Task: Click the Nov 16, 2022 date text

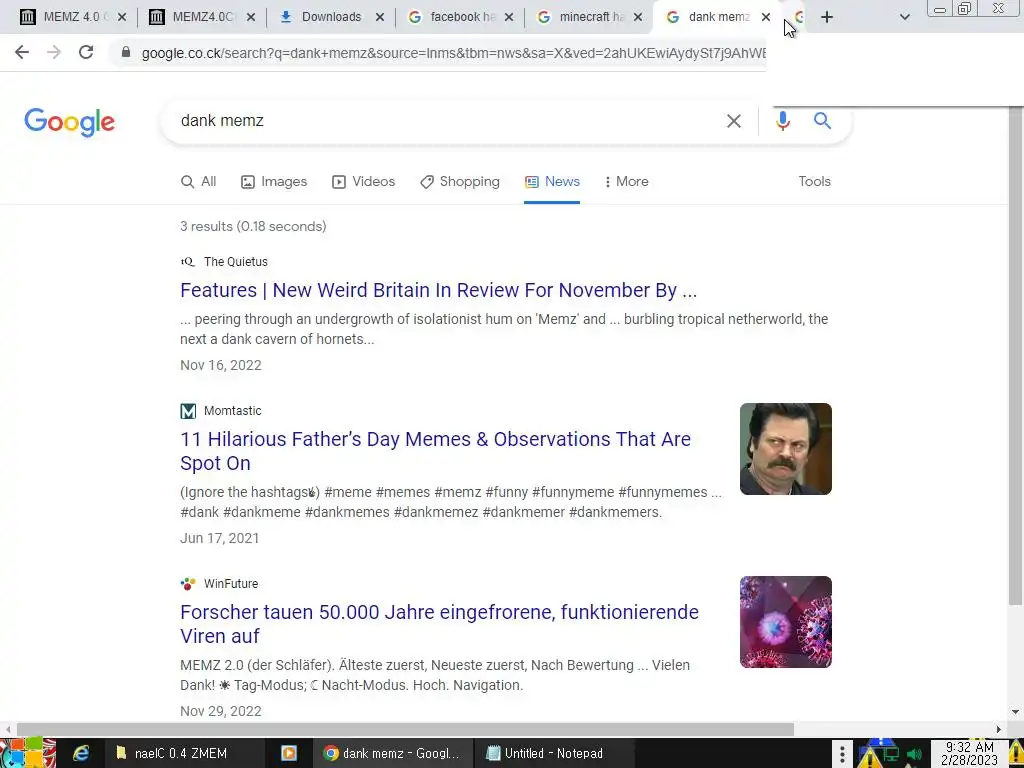Action: [x=221, y=365]
